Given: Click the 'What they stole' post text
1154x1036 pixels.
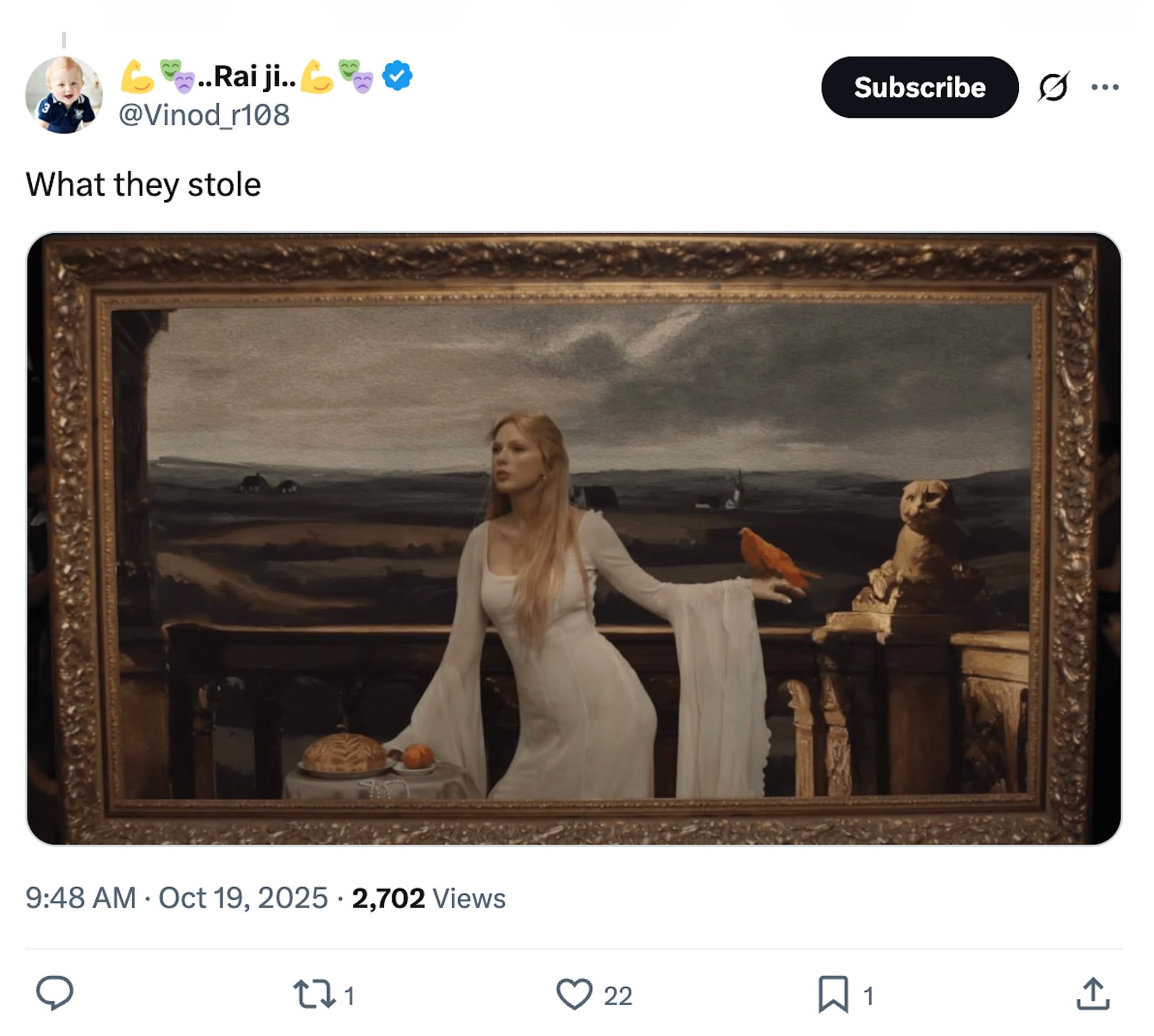Looking at the screenshot, I should pyautogui.click(x=143, y=185).
